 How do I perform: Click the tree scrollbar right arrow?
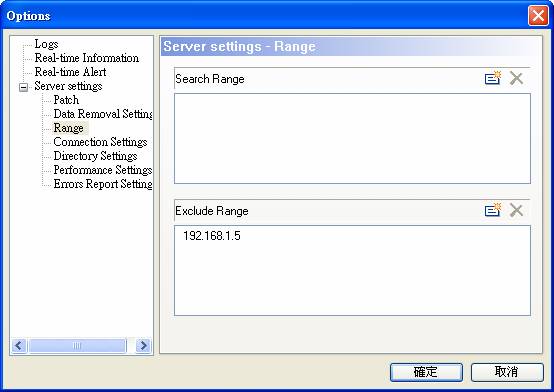[x=143, y=345]
